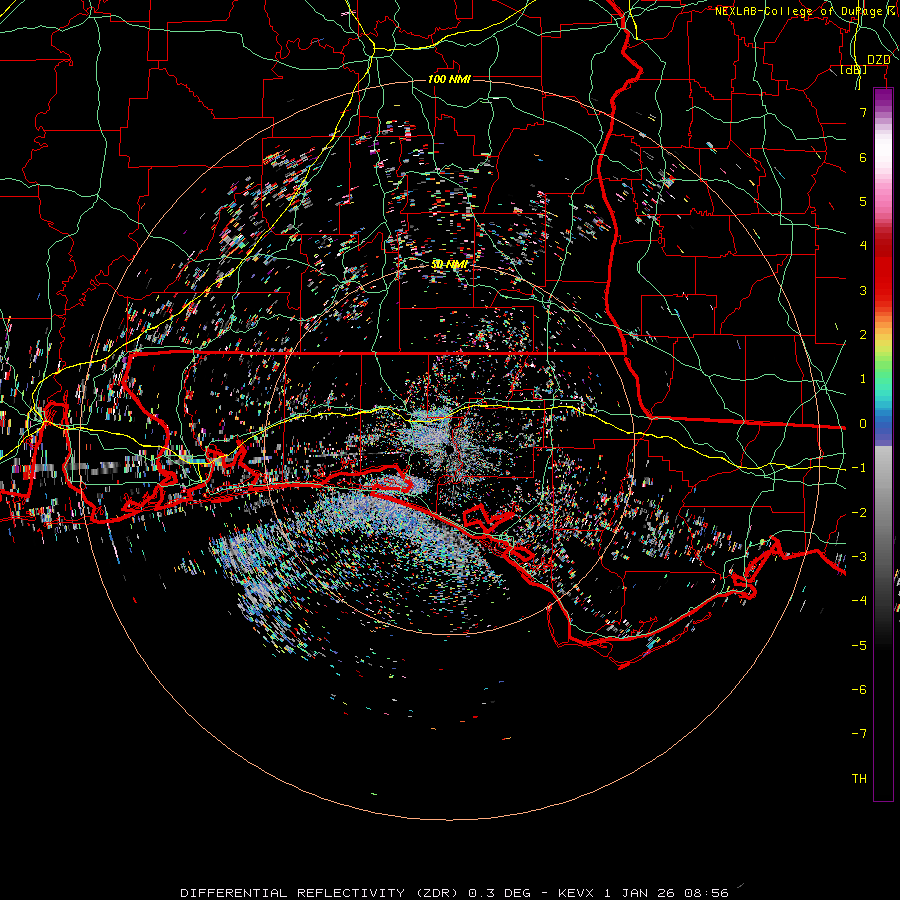Click the 4 dB scale value

pos(863,246)
